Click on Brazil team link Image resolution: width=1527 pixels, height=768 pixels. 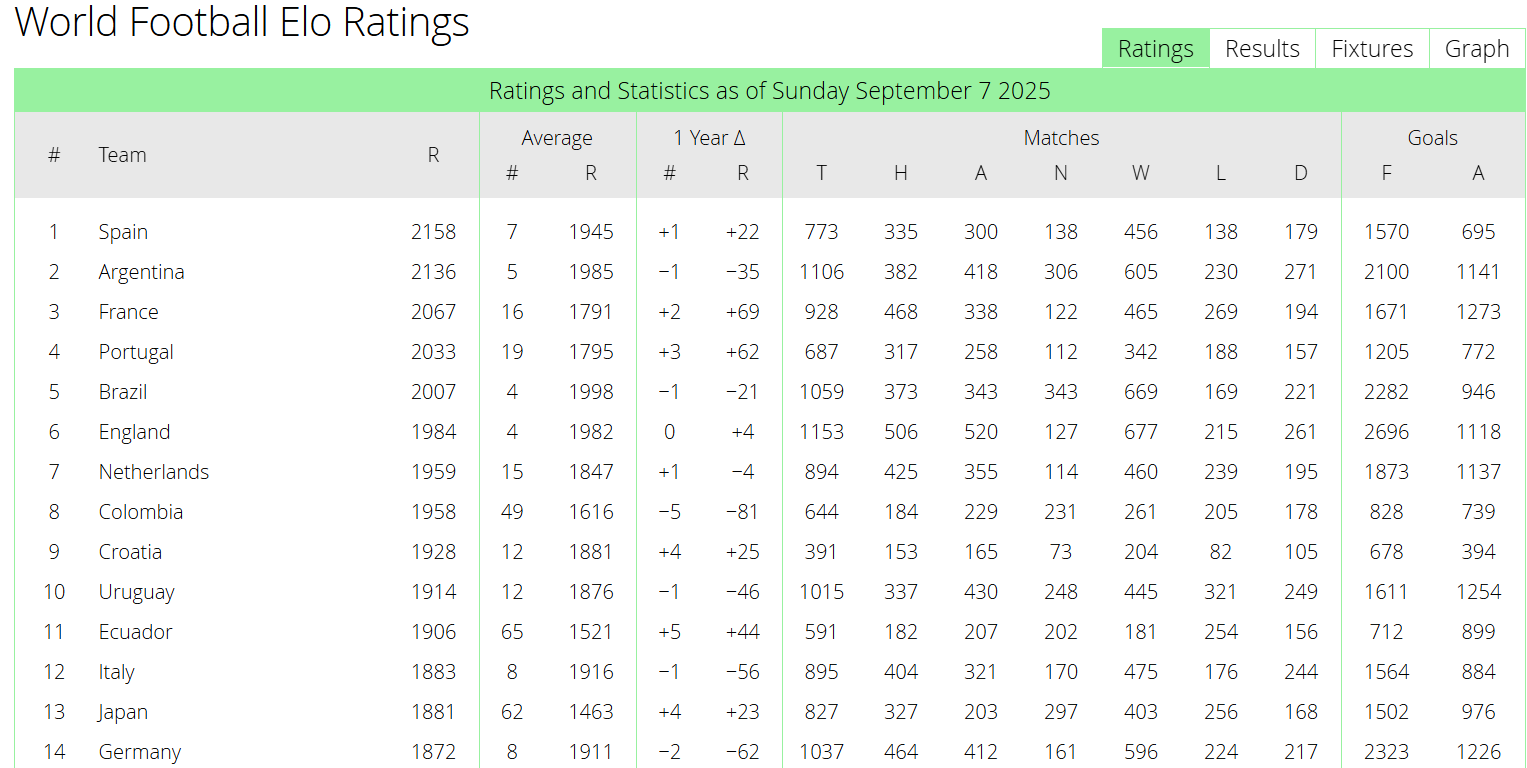(x=123, y=392)
